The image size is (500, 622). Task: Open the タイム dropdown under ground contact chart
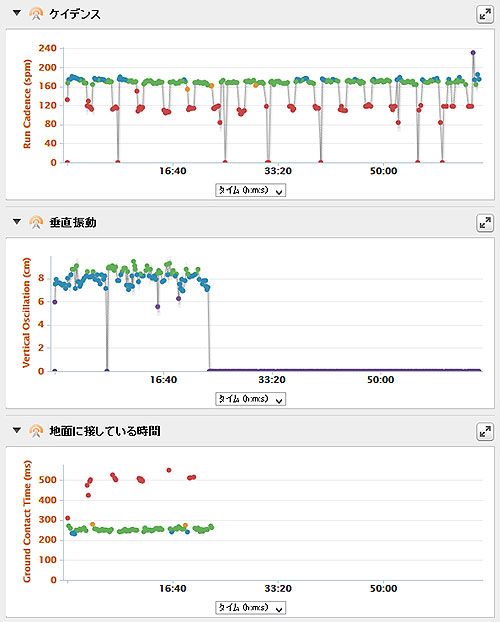tap(250, 607)
